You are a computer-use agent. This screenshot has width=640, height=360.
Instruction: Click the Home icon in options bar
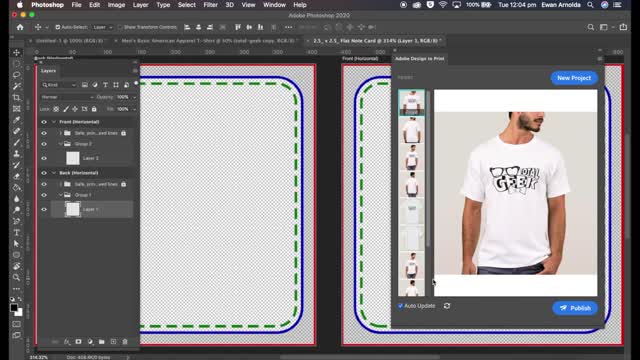(x=20, y=27)
